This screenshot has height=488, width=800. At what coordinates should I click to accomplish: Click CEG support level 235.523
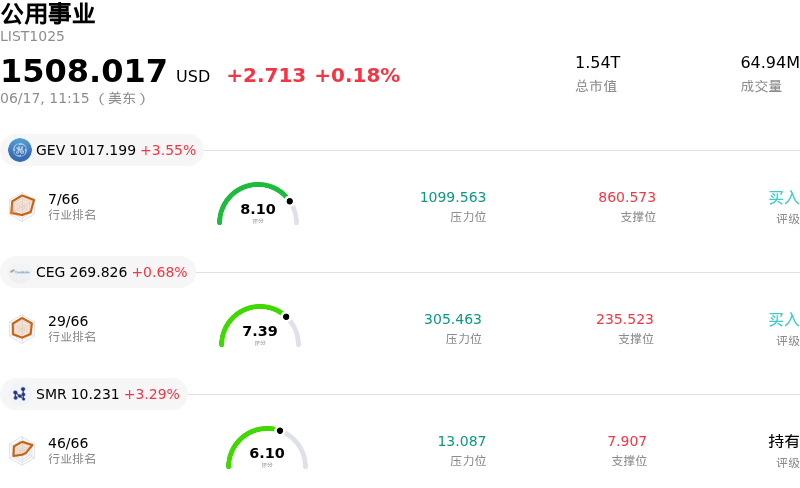625,319
